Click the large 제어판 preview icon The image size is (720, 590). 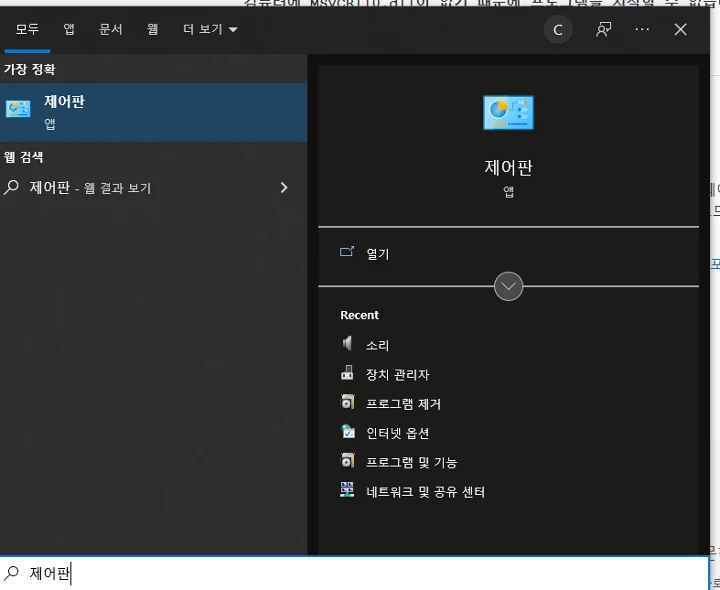508,112
